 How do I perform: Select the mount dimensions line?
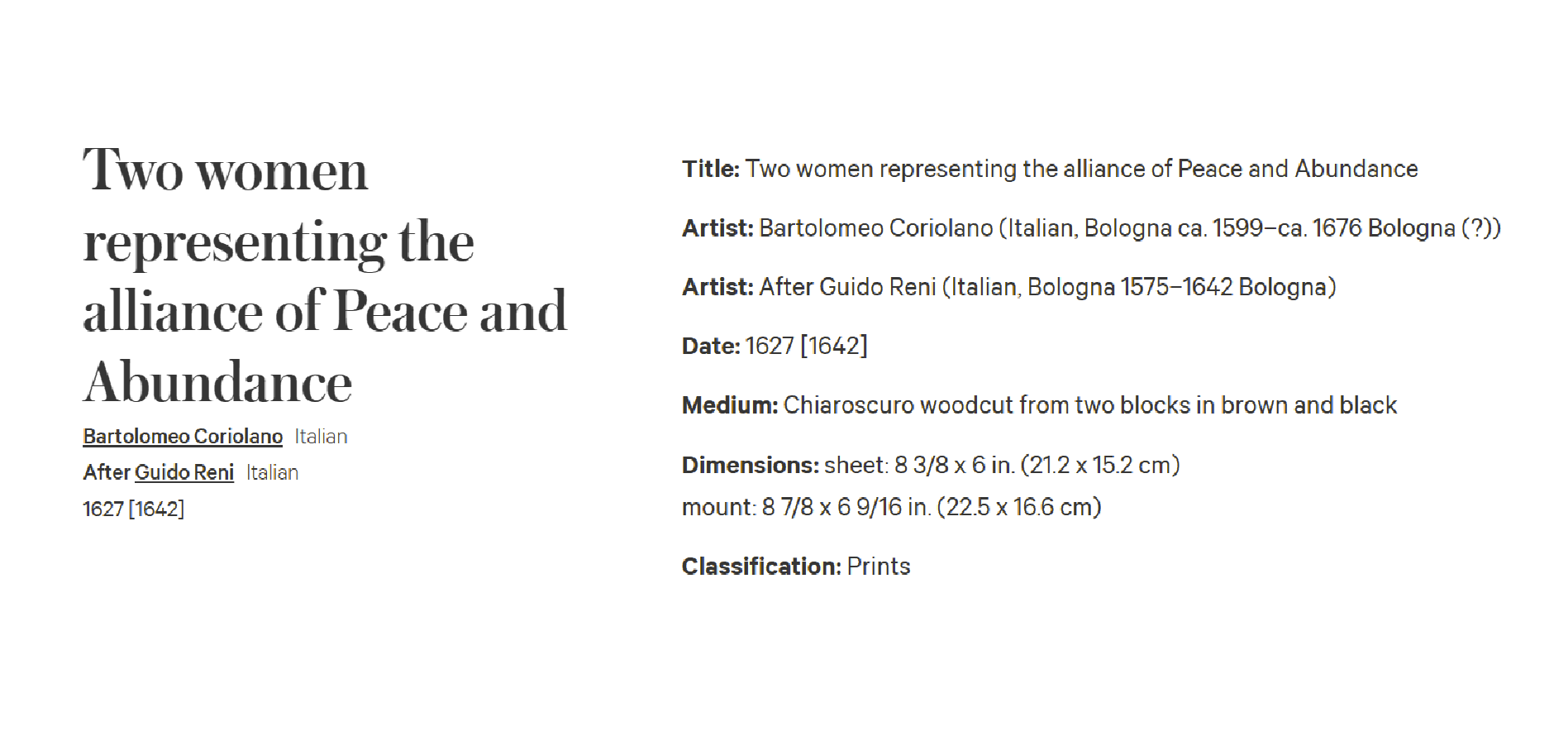(x=892, y=507)
